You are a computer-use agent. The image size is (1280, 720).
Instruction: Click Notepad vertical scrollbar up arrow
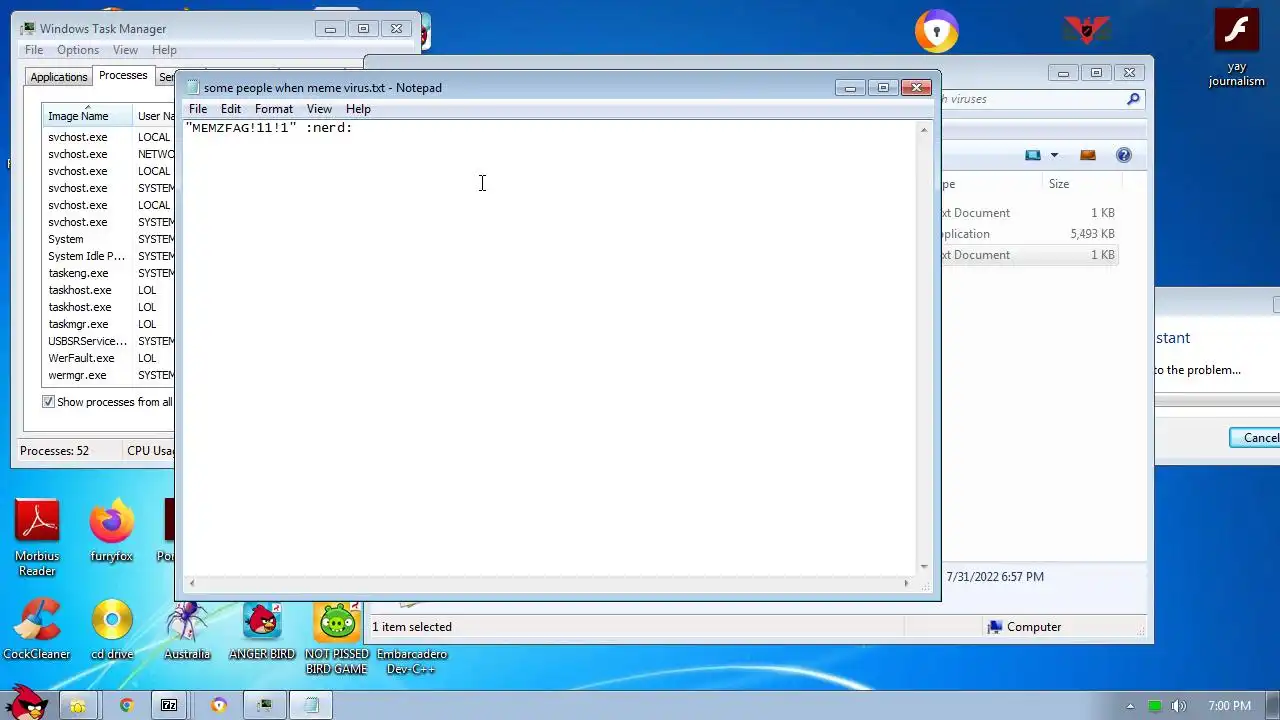pyautogui.click(x=924, y=130)
